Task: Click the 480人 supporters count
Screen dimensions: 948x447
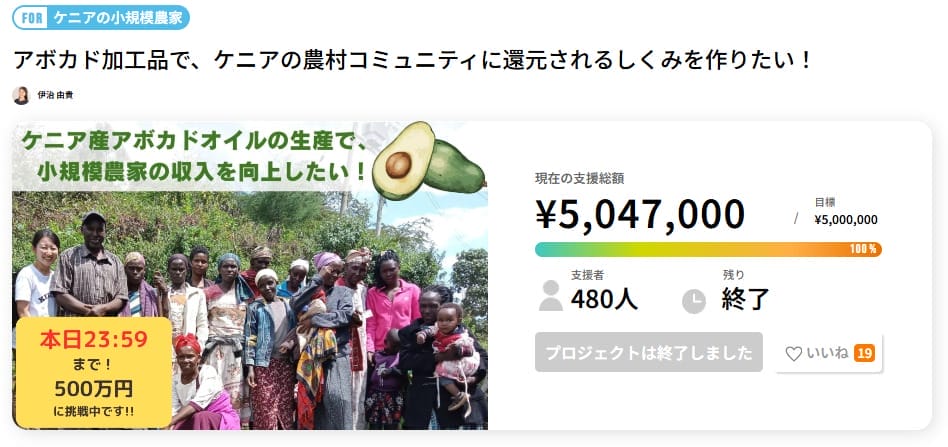Action: pyautogui.click(x=604, y=299)
